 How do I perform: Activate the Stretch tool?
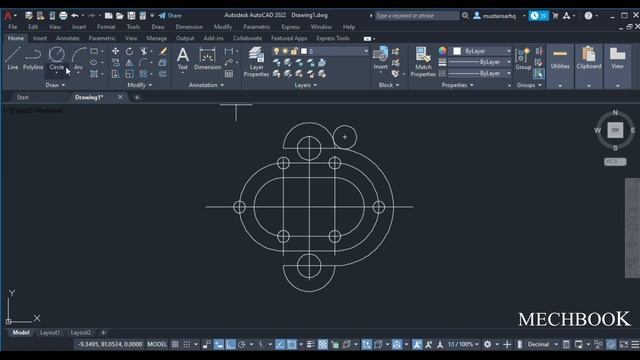(x=116, y=74)
